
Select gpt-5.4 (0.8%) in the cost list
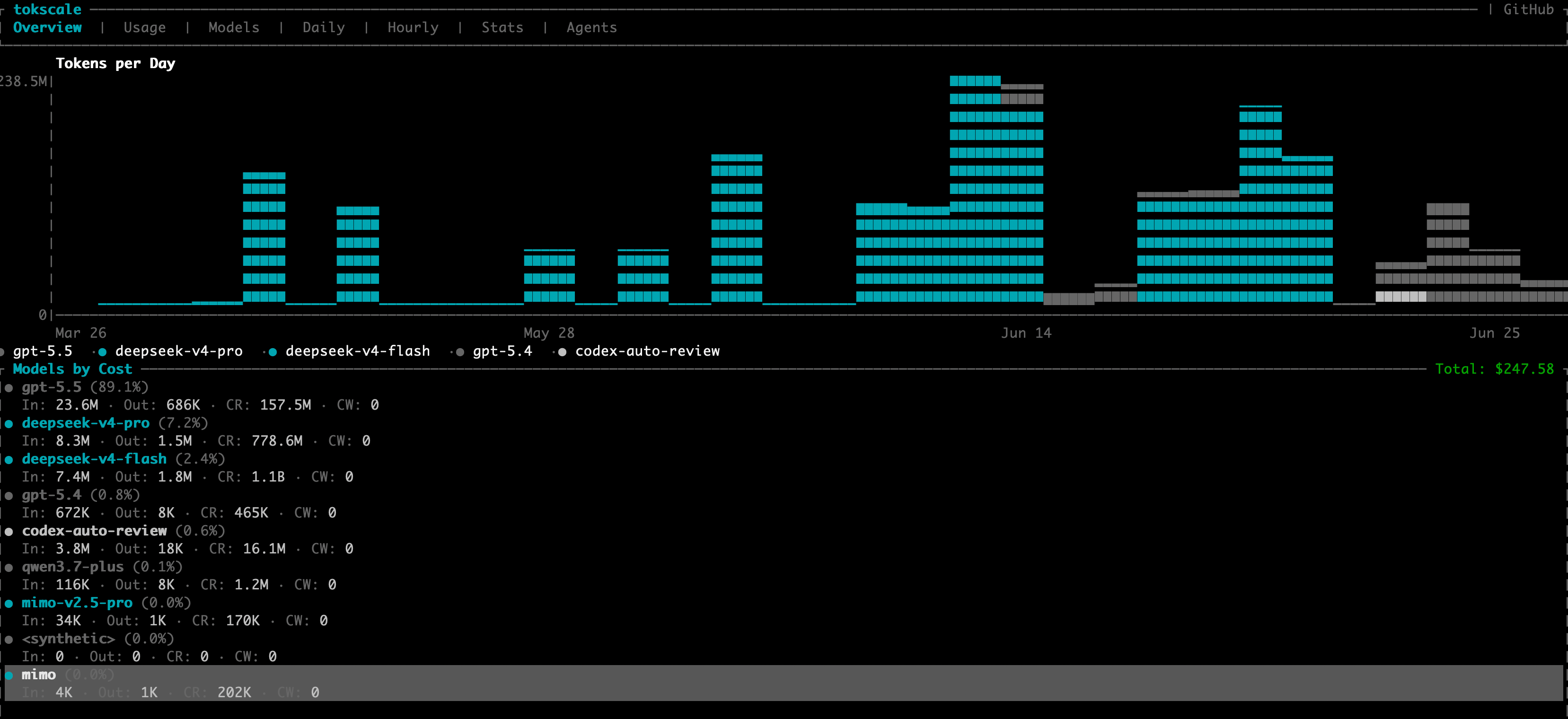tap(81, 494)
